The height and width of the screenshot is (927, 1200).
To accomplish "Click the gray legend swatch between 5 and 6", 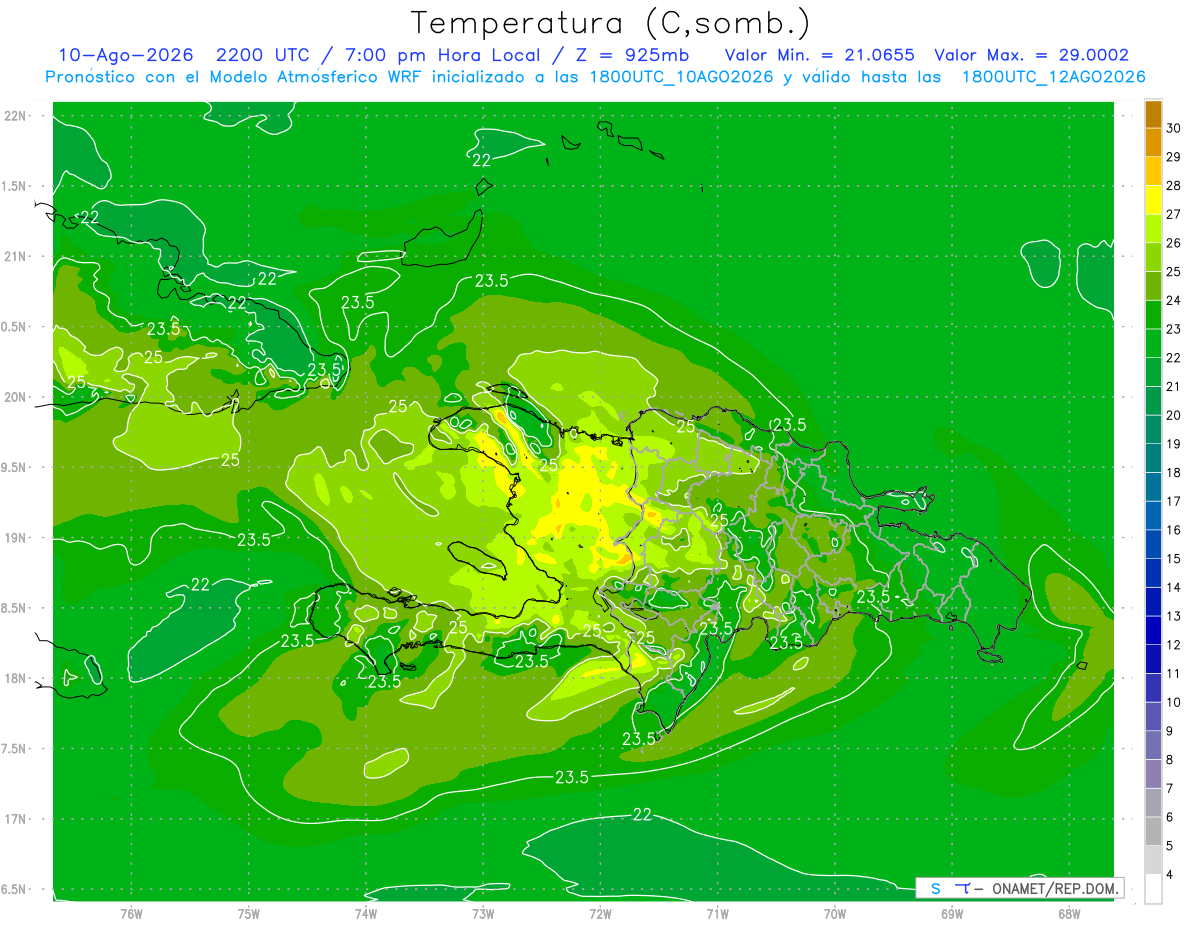I will [x=1153, y=831].
